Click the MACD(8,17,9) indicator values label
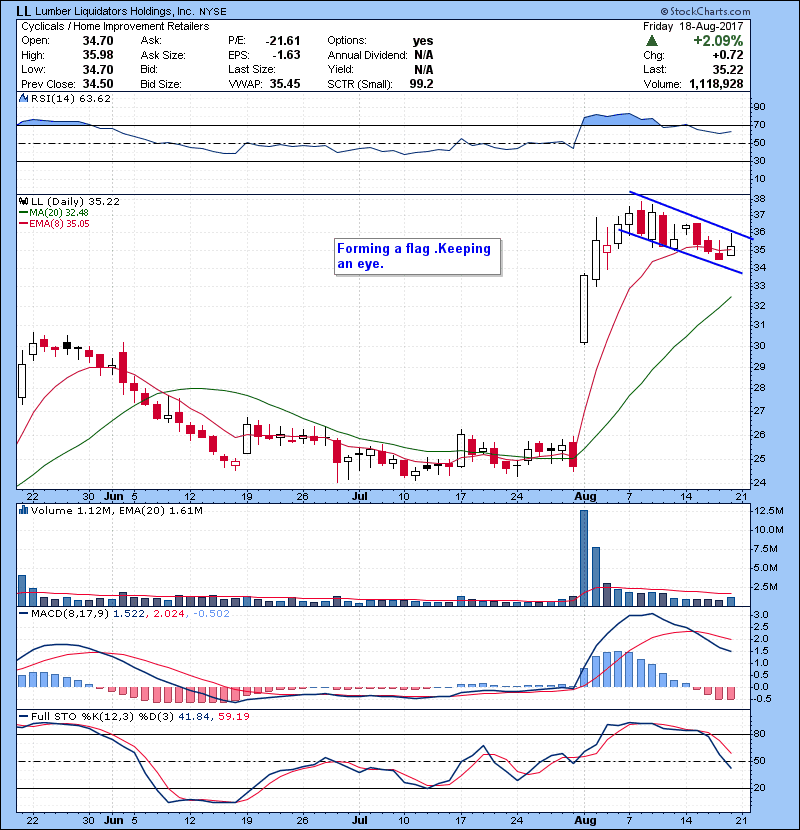This screenshot has height=830, width=800. tap(130, 614)
